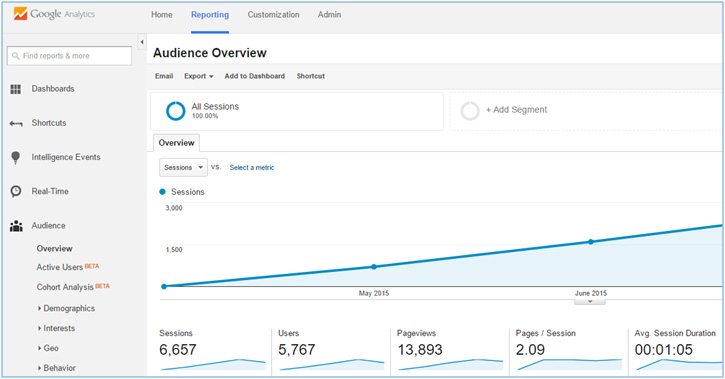Click the chart collapse handle below June 2015
Viewport: 725px width, 379px height.
[x=590, y=301]
